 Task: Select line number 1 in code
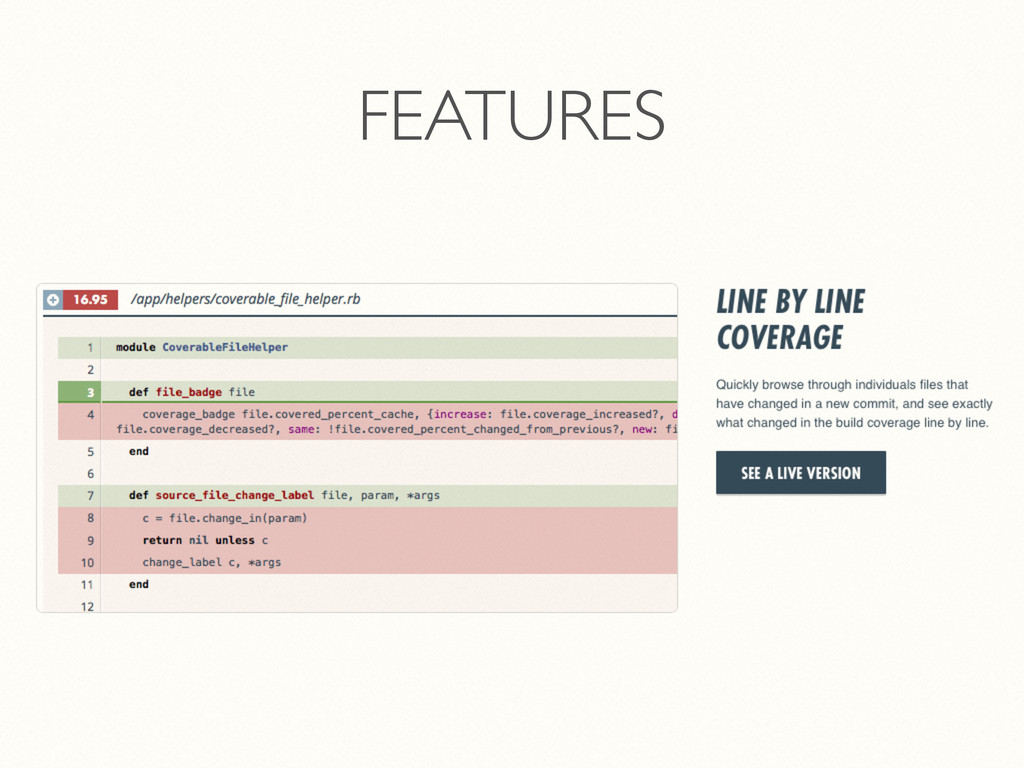coord(90,347)
